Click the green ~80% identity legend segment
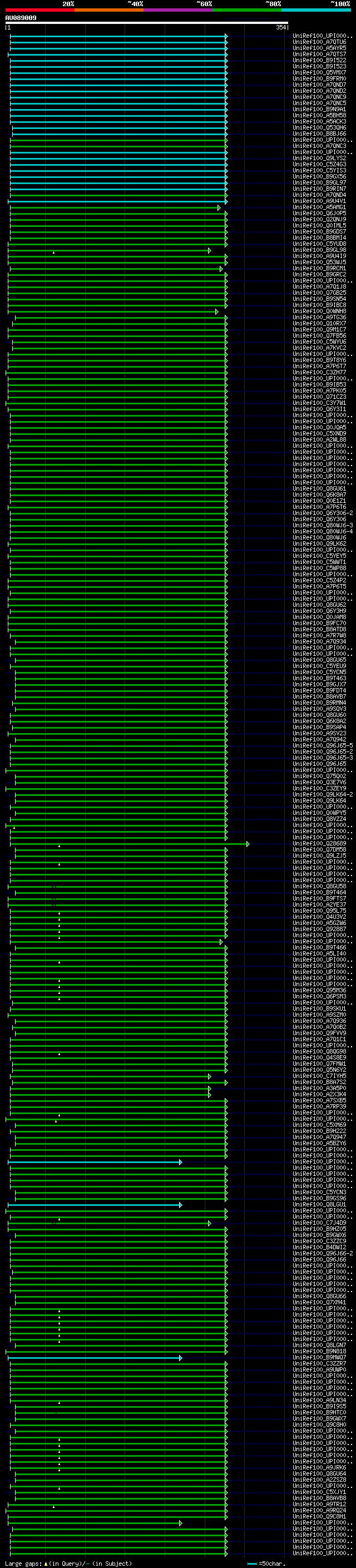Screen dimensions: 356x1568 (247, 10)
